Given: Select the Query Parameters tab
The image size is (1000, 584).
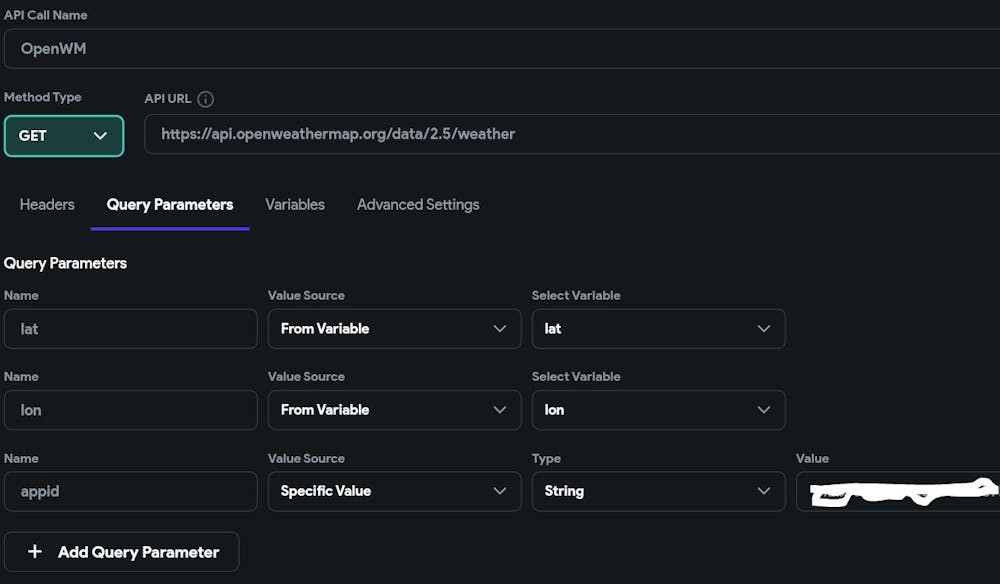Looking at the screenshot, I should click(170, 204).
